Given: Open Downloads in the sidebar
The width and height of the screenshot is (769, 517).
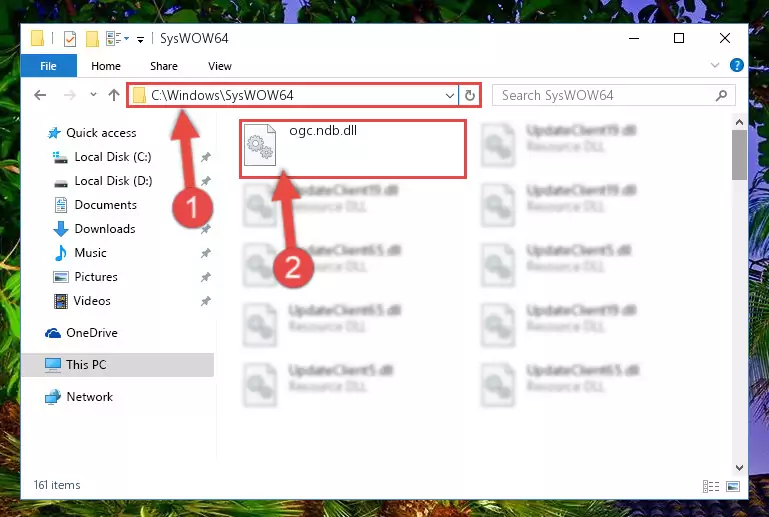Looking at the screenshot, I should (105, 229).
